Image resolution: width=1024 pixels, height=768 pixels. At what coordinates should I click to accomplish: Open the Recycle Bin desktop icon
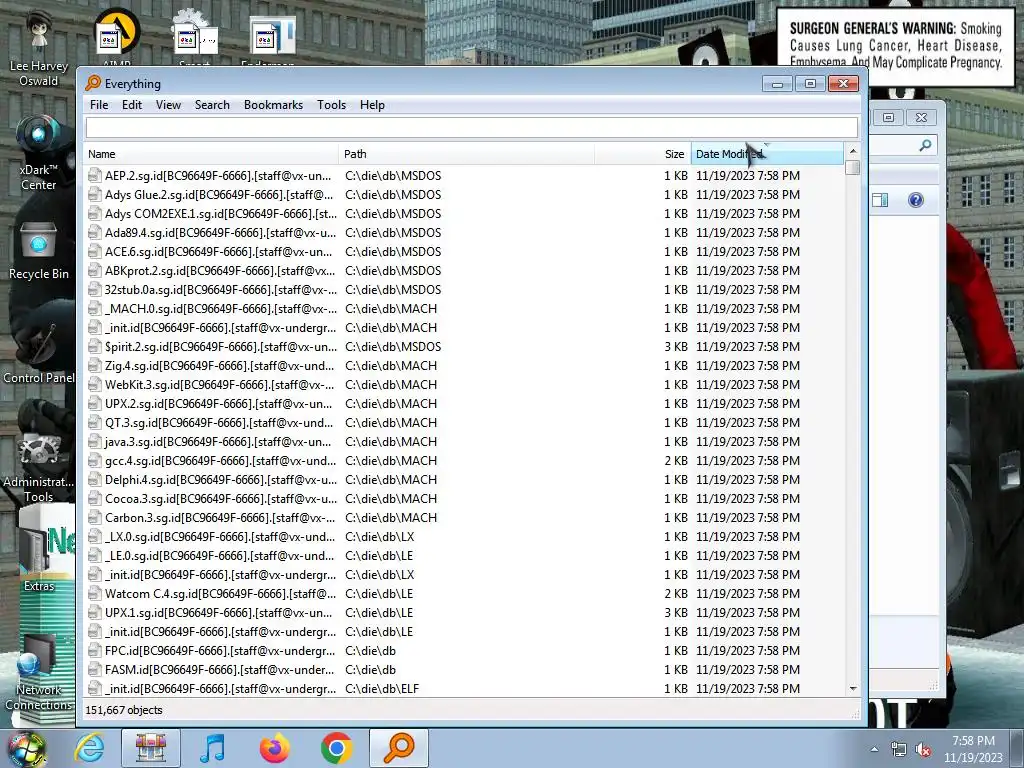(x=39, y=251)
